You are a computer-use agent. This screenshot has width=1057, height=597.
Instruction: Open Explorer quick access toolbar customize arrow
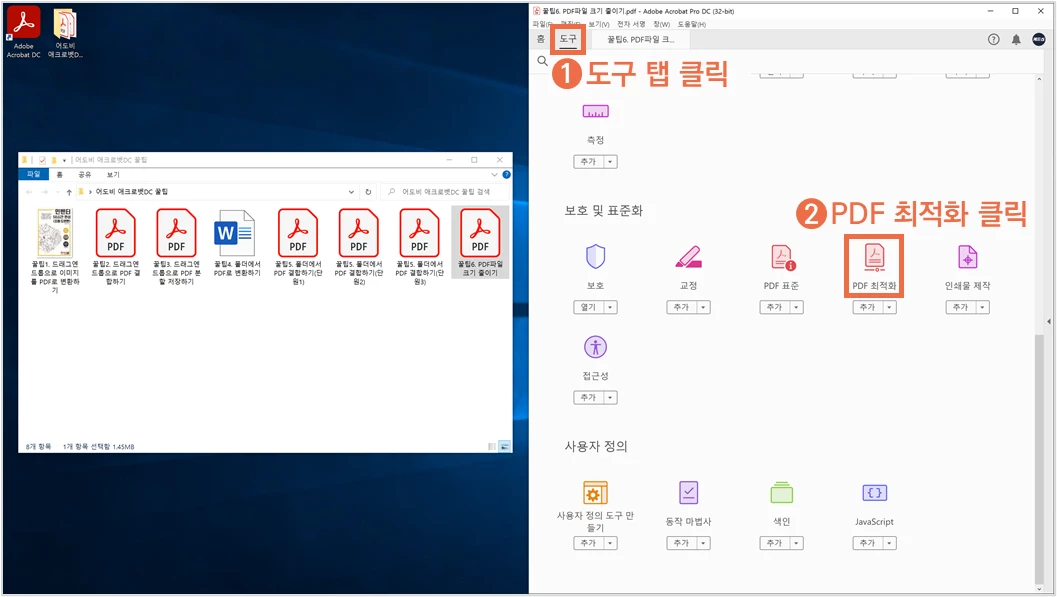(64, 160)
